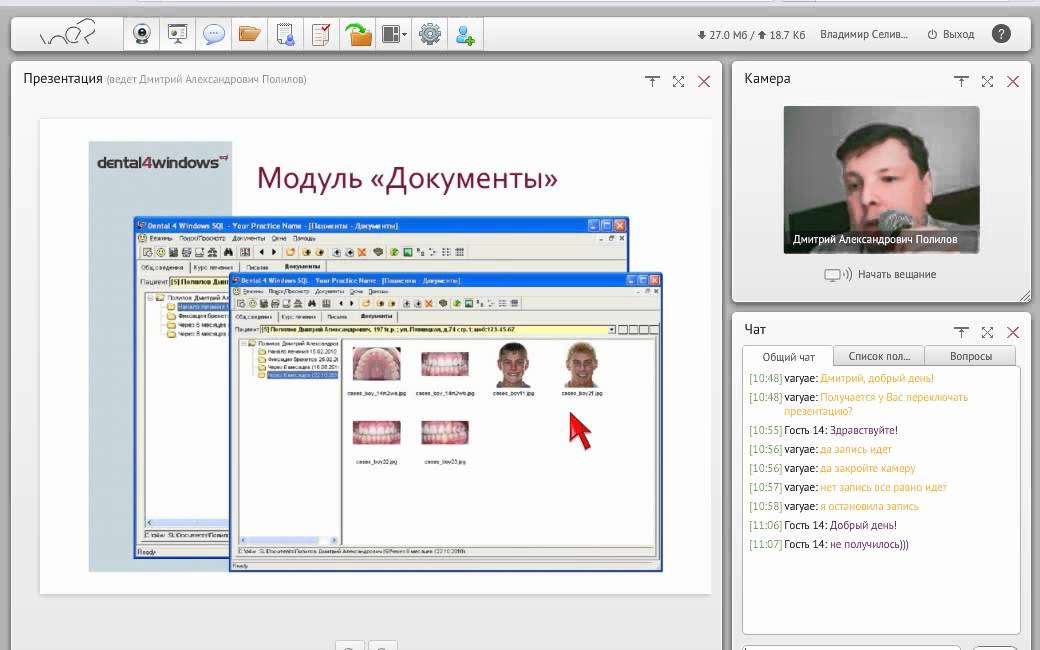Expand Чат panel to full screen

987,332
